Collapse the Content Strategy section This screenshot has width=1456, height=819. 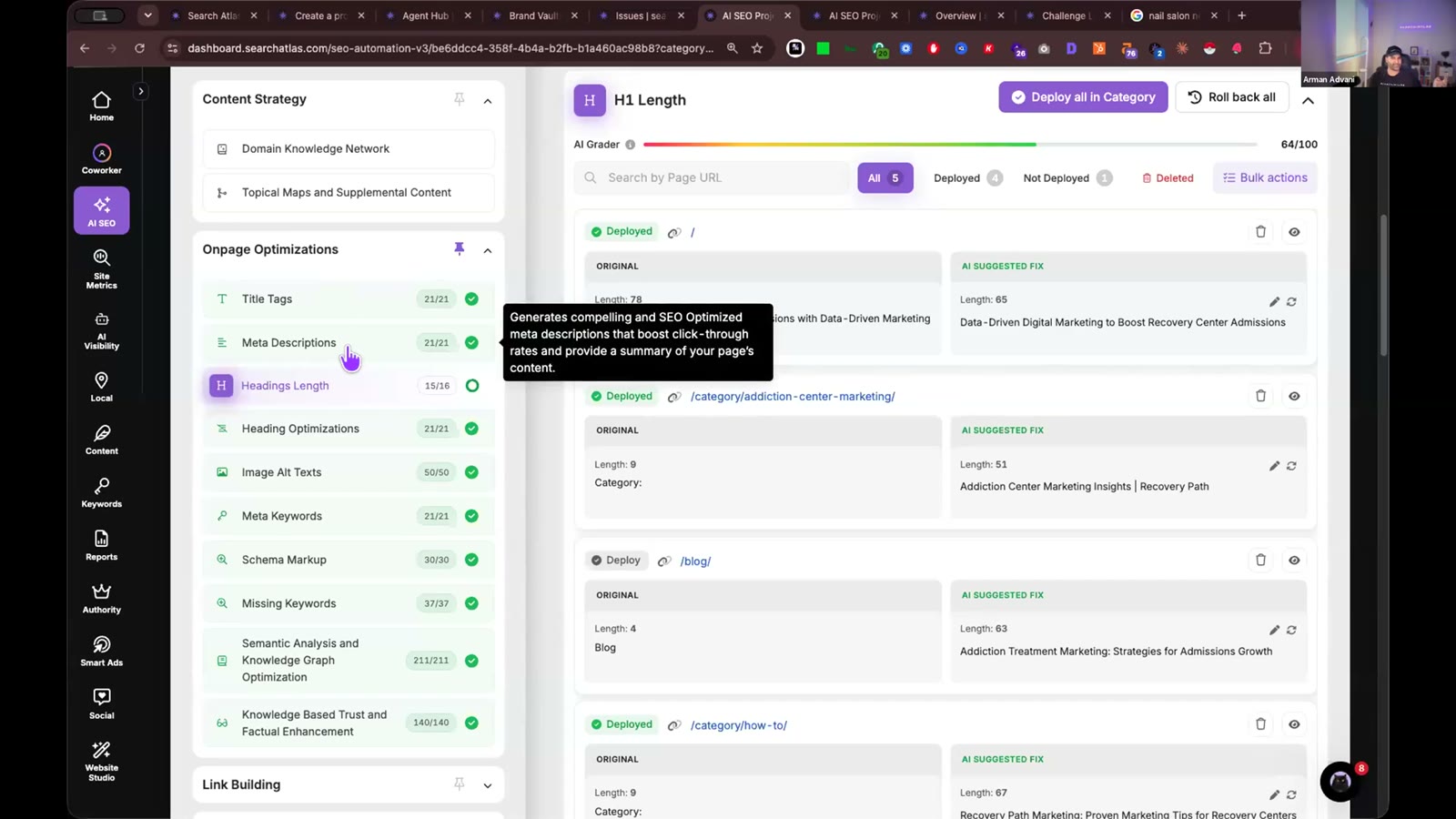tap(488, 101)
